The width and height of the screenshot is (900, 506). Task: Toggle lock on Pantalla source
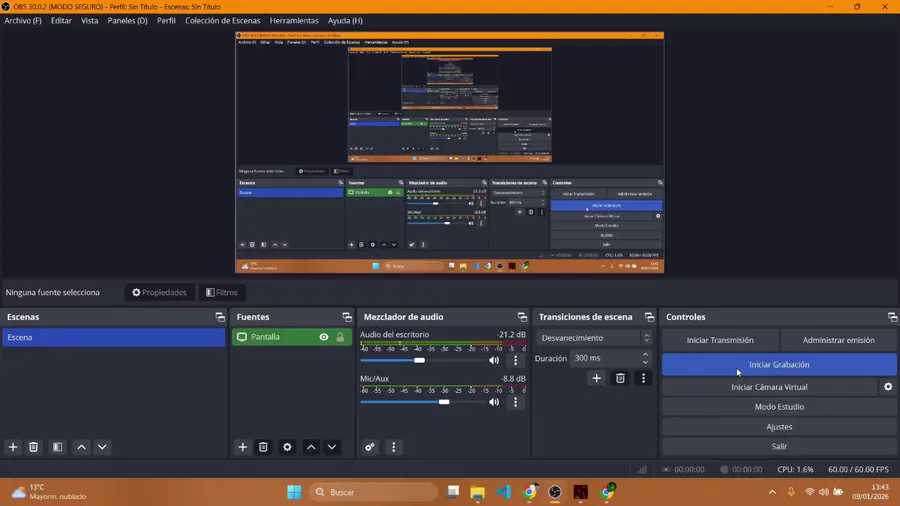(340, 337)
